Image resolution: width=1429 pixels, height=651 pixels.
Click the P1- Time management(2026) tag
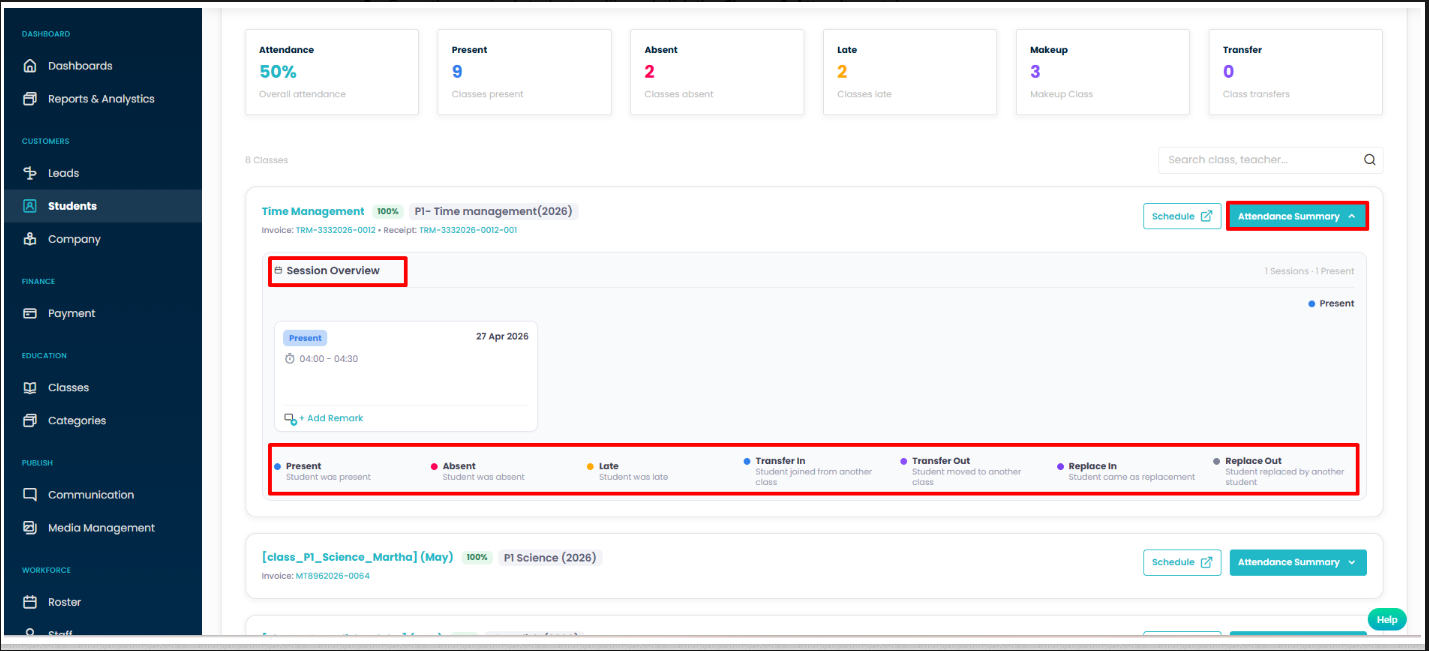coord(493,211)
